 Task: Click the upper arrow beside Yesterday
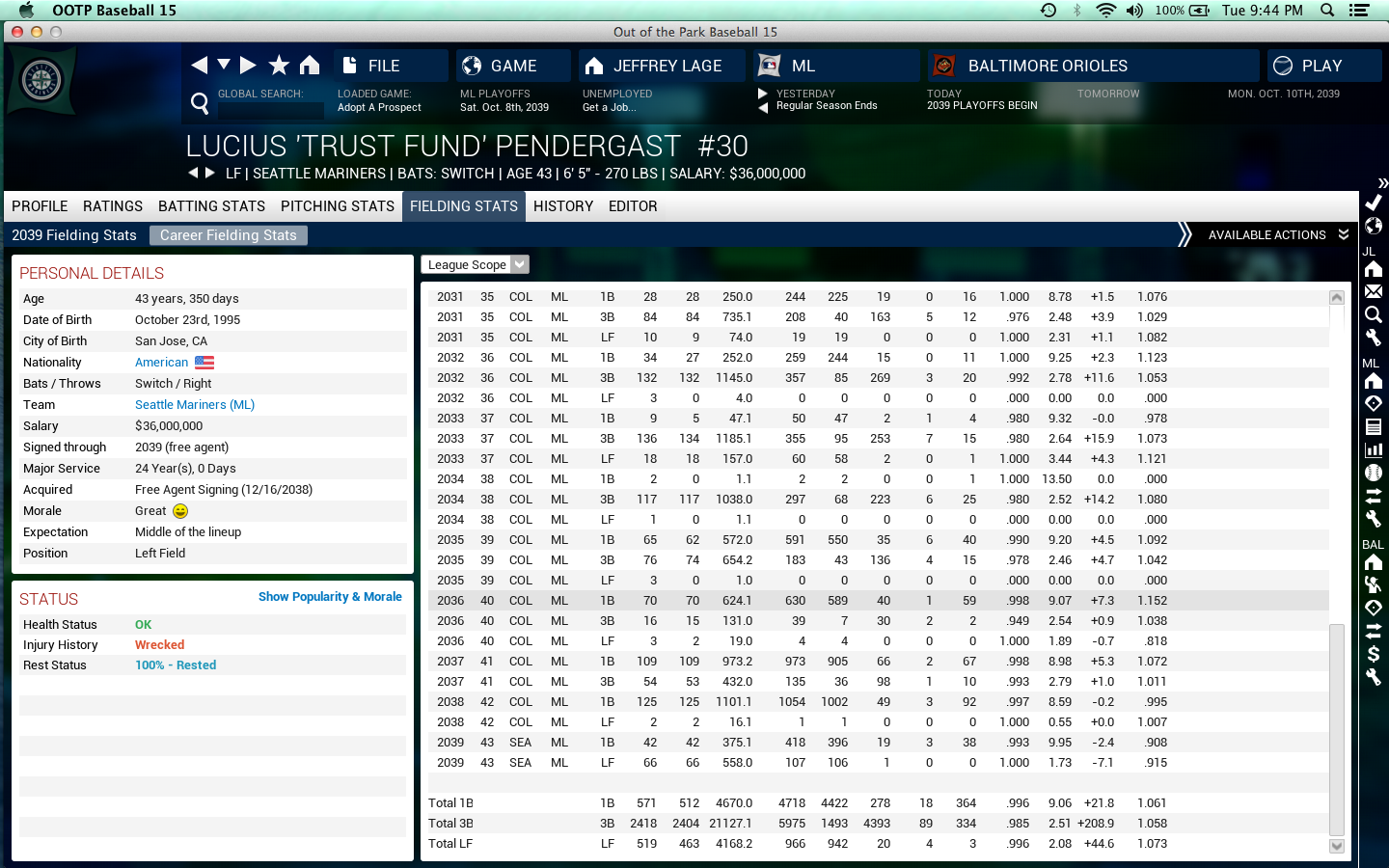(763, 94)
